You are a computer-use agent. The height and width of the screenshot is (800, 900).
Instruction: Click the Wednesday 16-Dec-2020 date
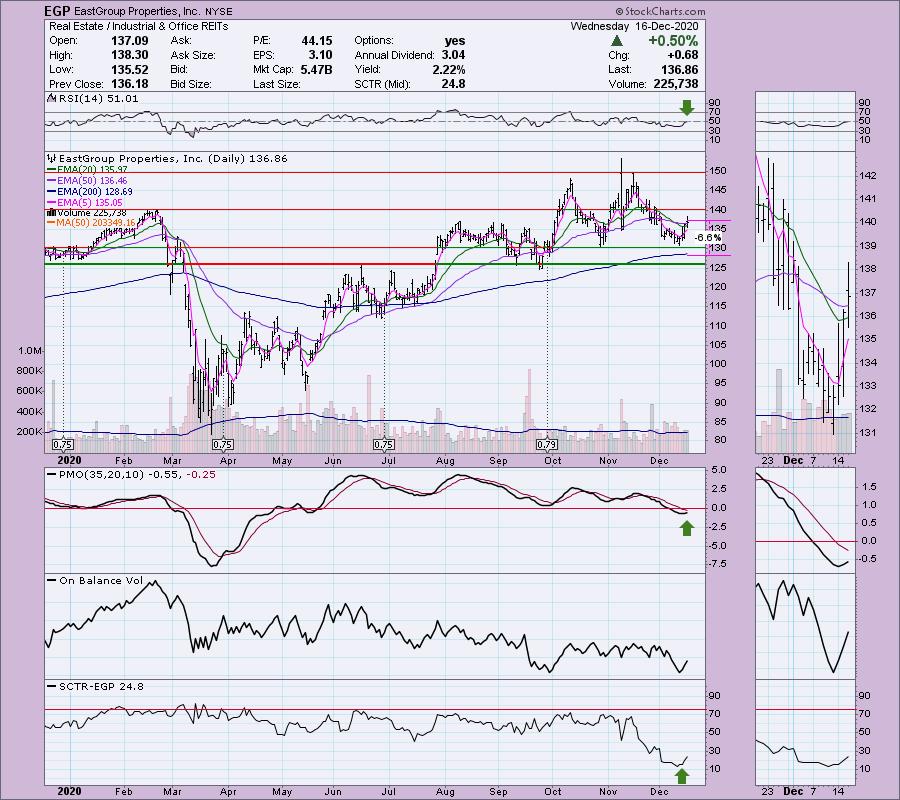pyautogui.click(x=634, y=26)
